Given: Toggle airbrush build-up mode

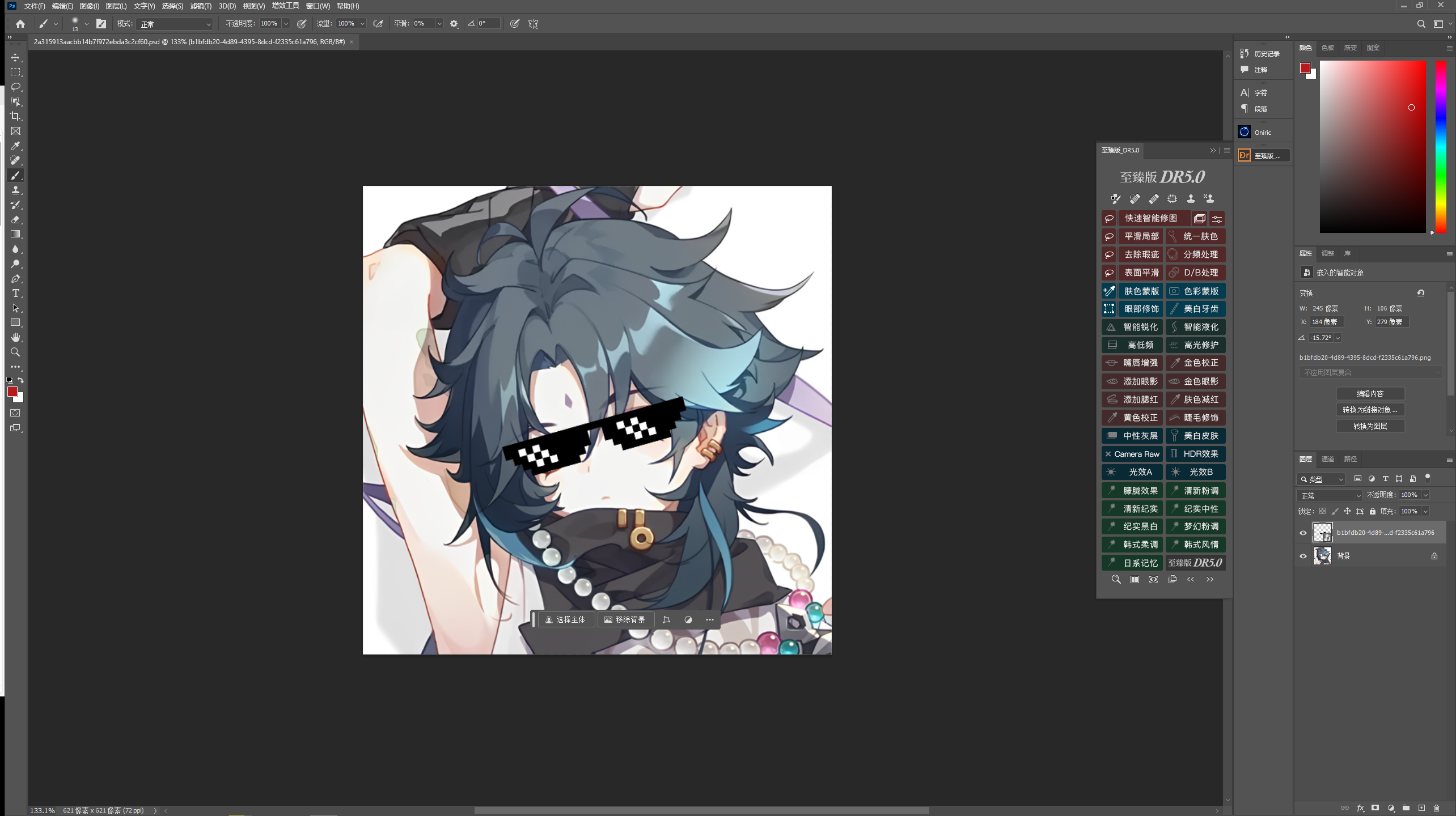Looking at the screenshot, I should (x=378, y=24).
